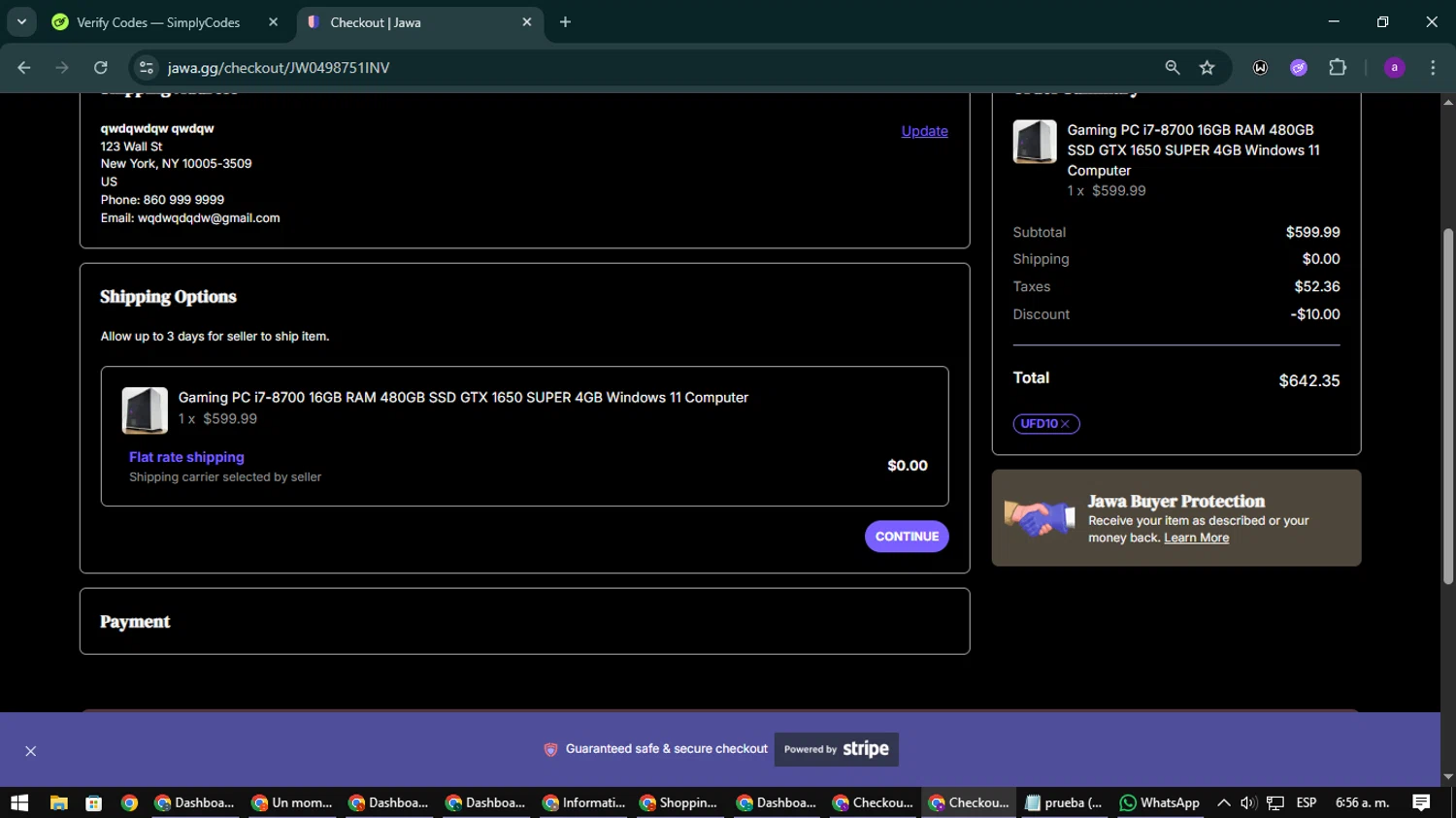Click the phone number 860 999 9999
Viewport: 1456px width, 818px height.
pyautogui.click(x=183, y=200)
